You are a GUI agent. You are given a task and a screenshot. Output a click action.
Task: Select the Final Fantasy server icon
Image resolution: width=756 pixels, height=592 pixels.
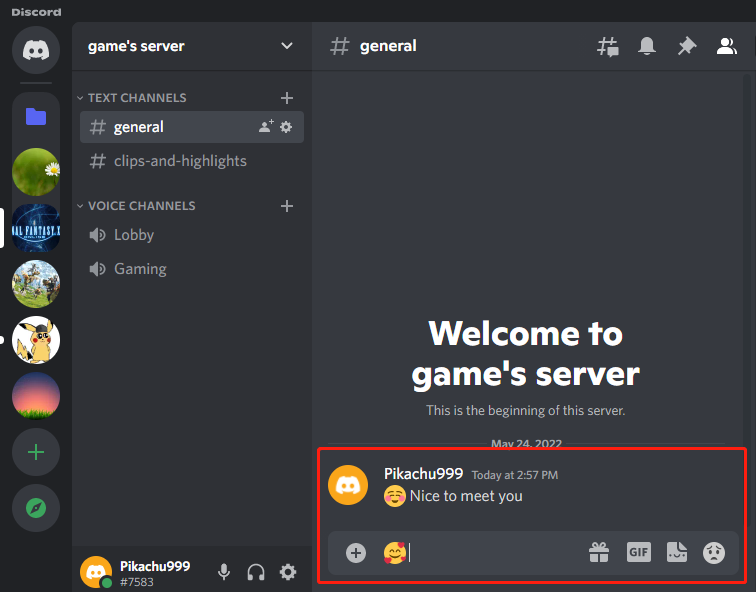tap(36, 228)
